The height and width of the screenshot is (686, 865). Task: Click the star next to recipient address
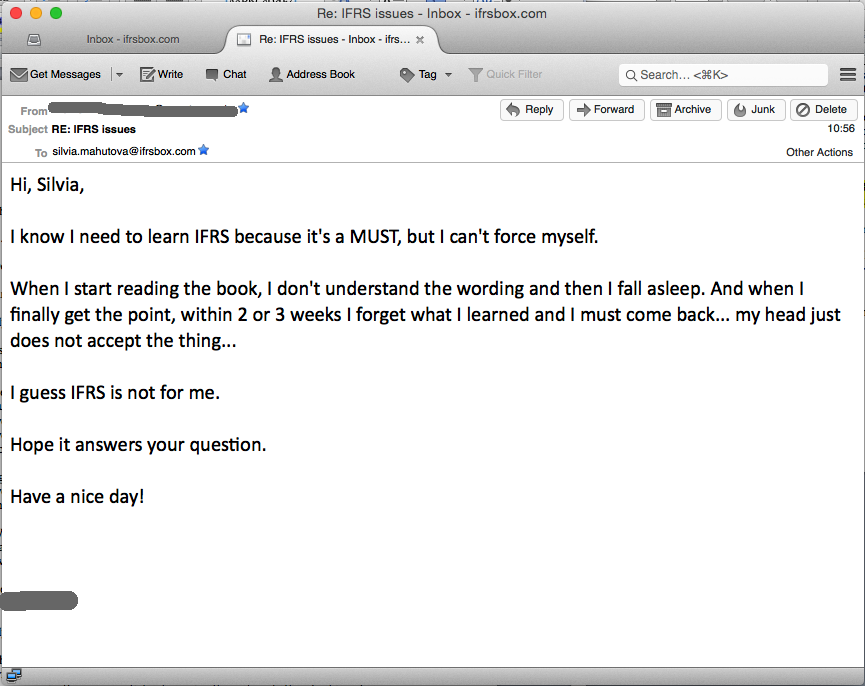pos(204,151)
